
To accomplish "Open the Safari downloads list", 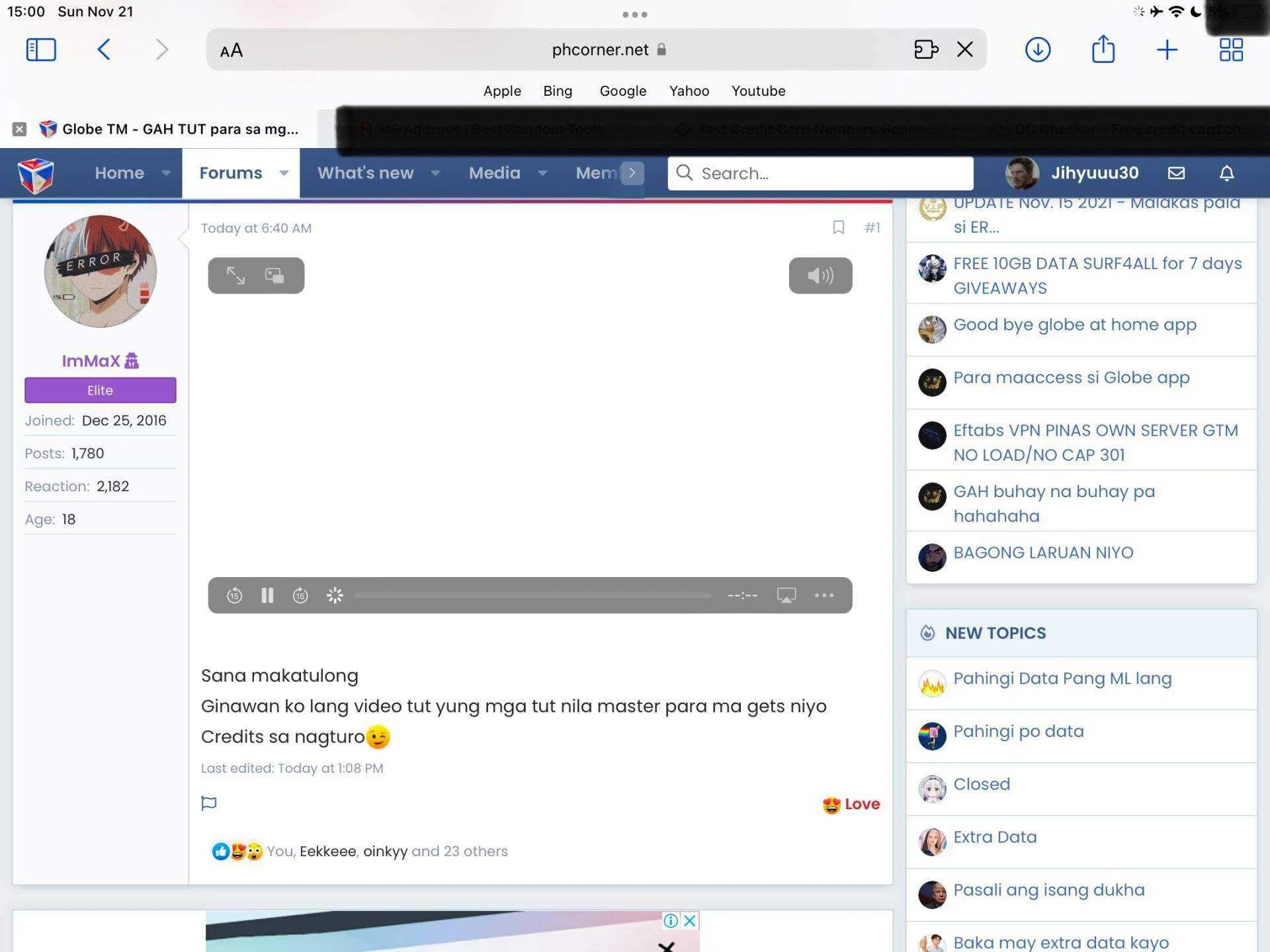I will click(1038, 50).
